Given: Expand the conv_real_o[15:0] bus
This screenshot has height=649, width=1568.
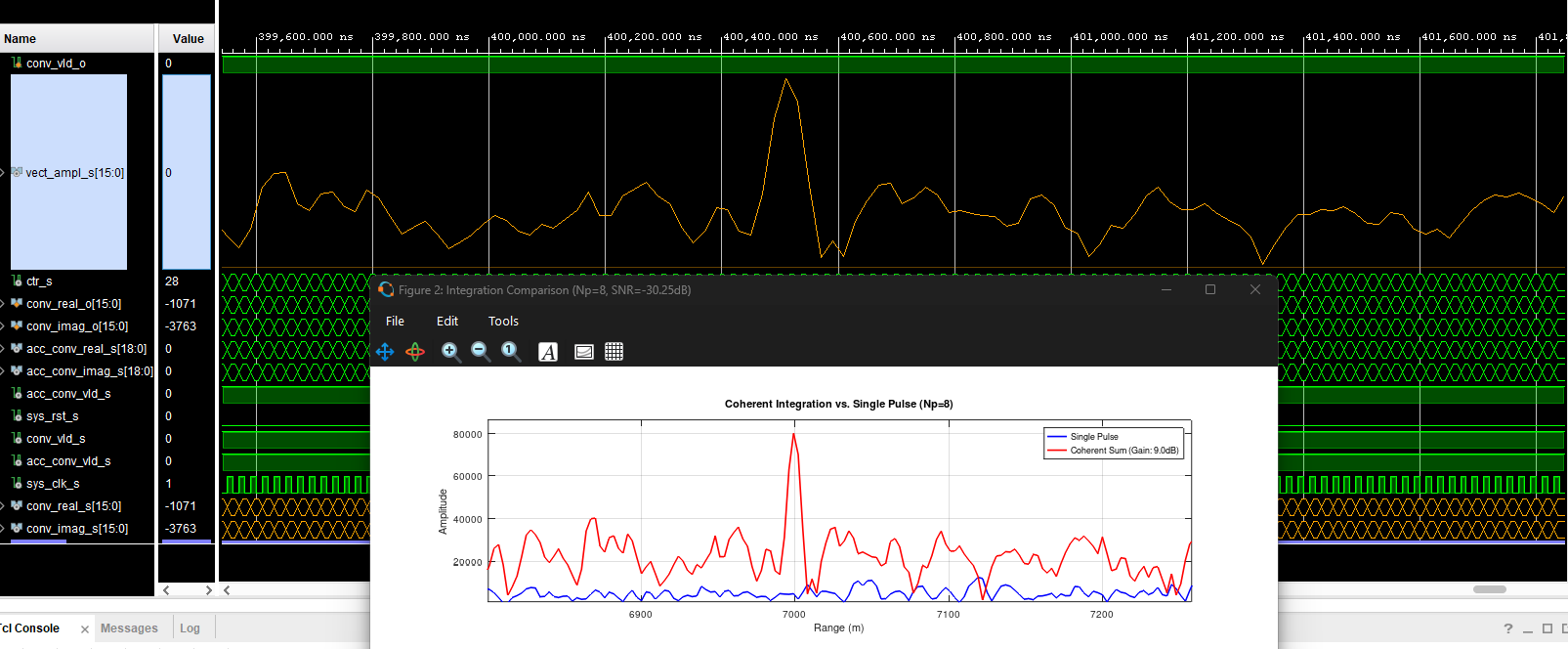Looking at the screenshot, I should click(x=3, y=304).
